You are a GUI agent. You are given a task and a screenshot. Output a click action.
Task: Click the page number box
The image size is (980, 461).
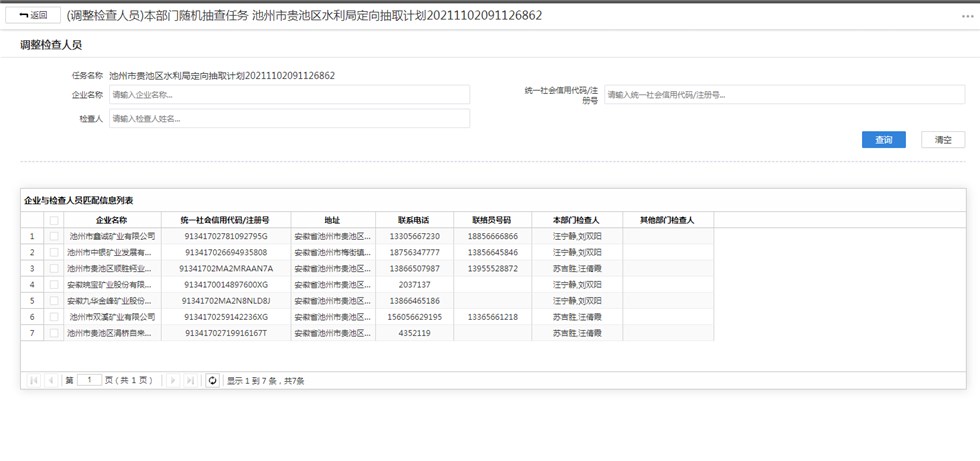[x=89, y=380]
